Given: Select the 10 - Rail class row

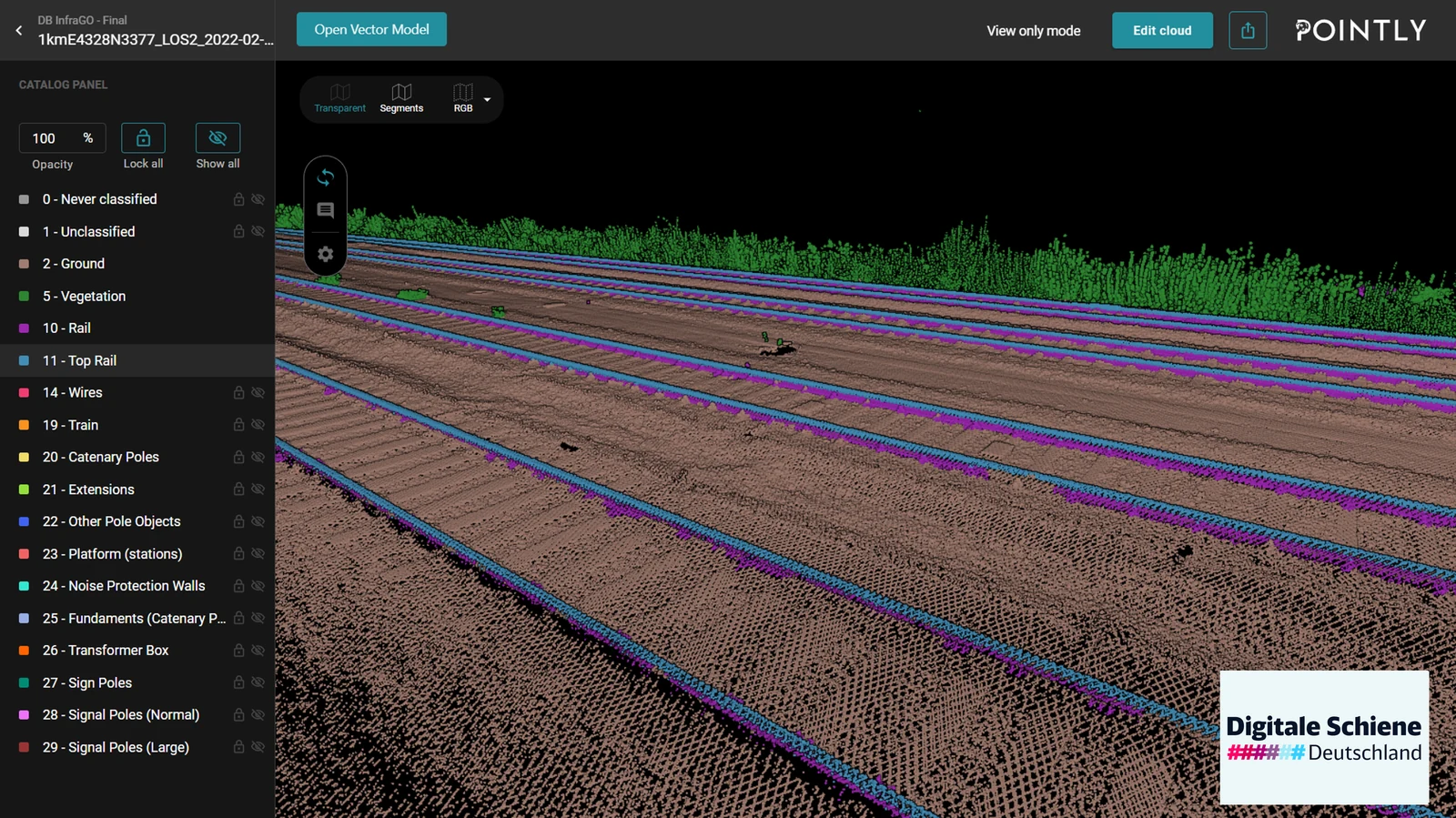Looking at the screenshot, I should pyautogui.click(x=137, y=328).
